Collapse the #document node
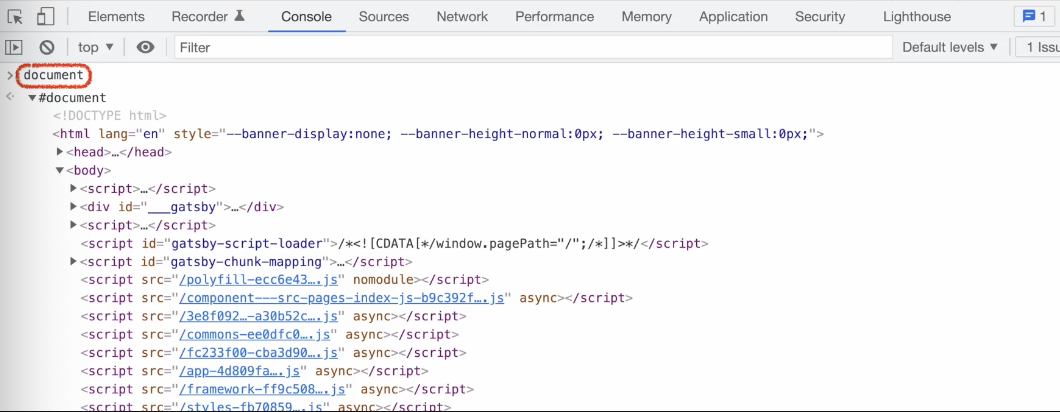Image resolution: width=1060 pixels, height=412 pixels. [32, 98]
